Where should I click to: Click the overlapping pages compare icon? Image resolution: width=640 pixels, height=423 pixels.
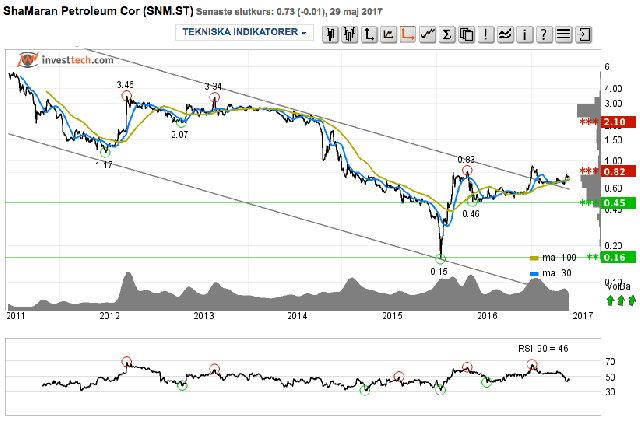(466, 35)
